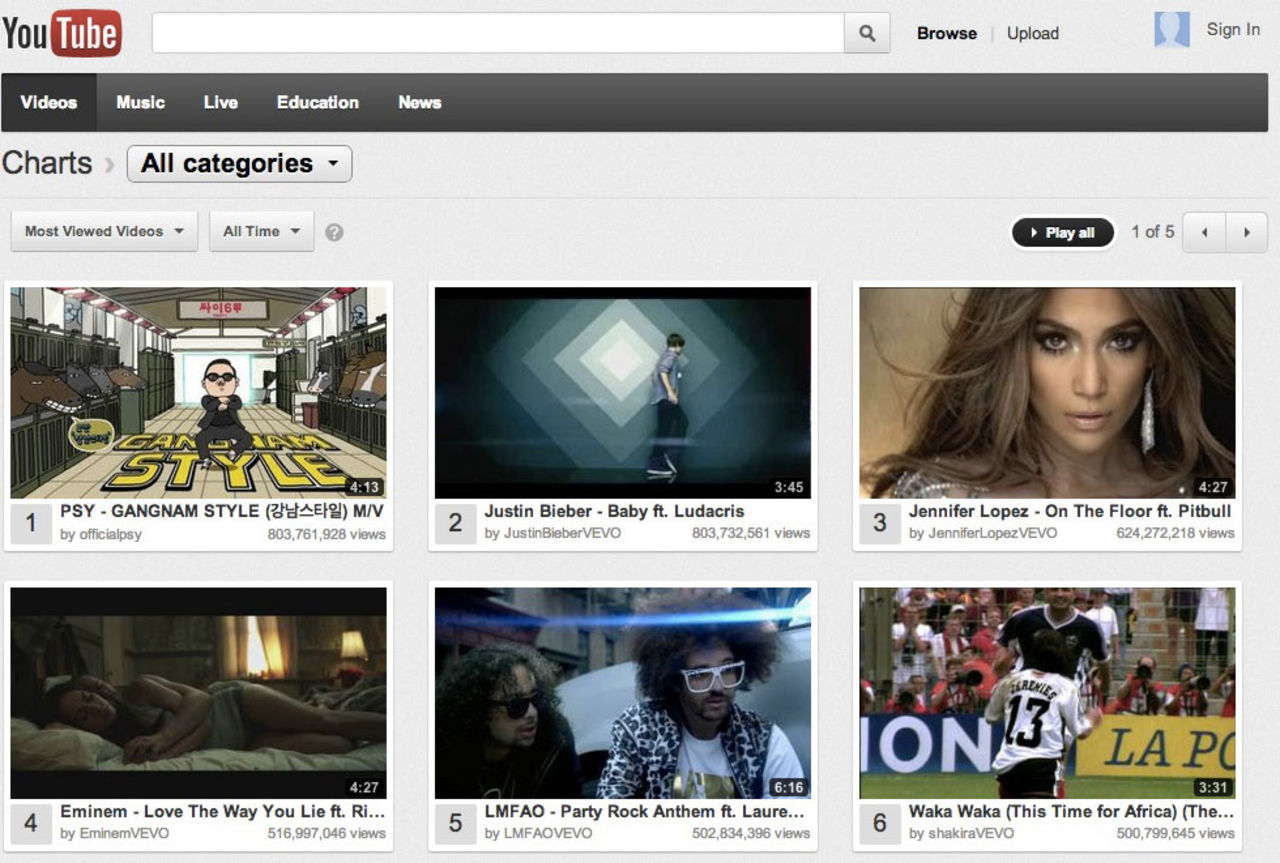Screen dimensions: 1280x863
Task: Go to the next chart page arrow
Action: point(1246,232)
